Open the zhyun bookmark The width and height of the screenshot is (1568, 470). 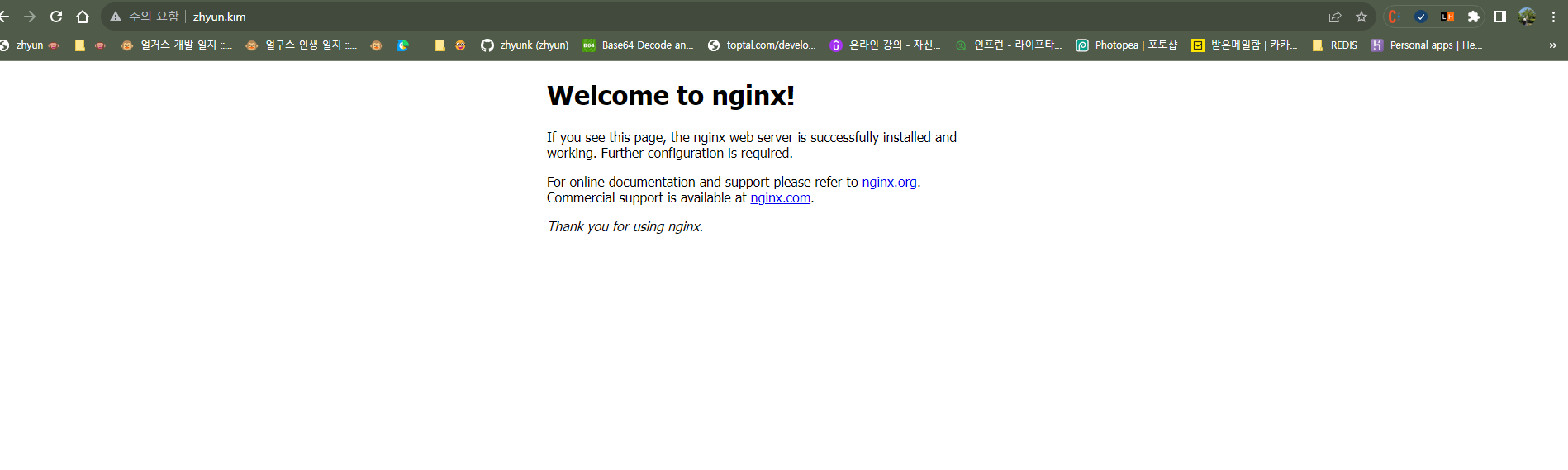click(x=30, y=45)
